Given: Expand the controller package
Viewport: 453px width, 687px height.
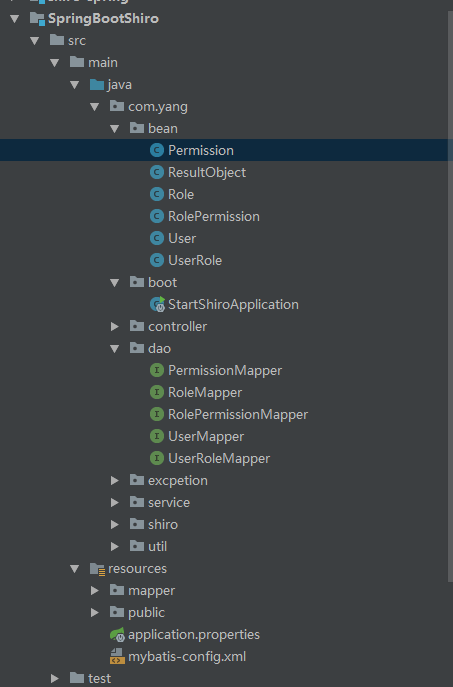Looking at the screenshot, I should (x=115, y=326).
